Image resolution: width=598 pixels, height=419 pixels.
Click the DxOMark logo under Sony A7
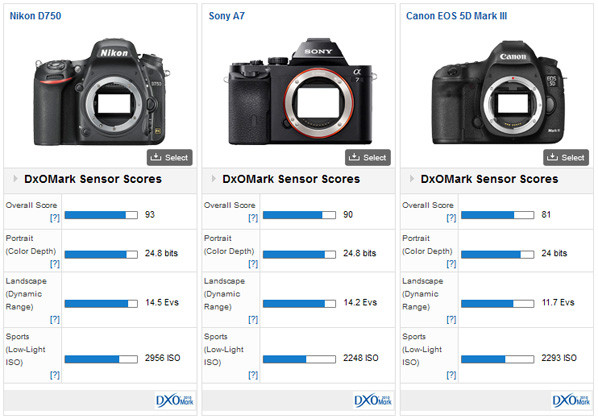[373, 400]
